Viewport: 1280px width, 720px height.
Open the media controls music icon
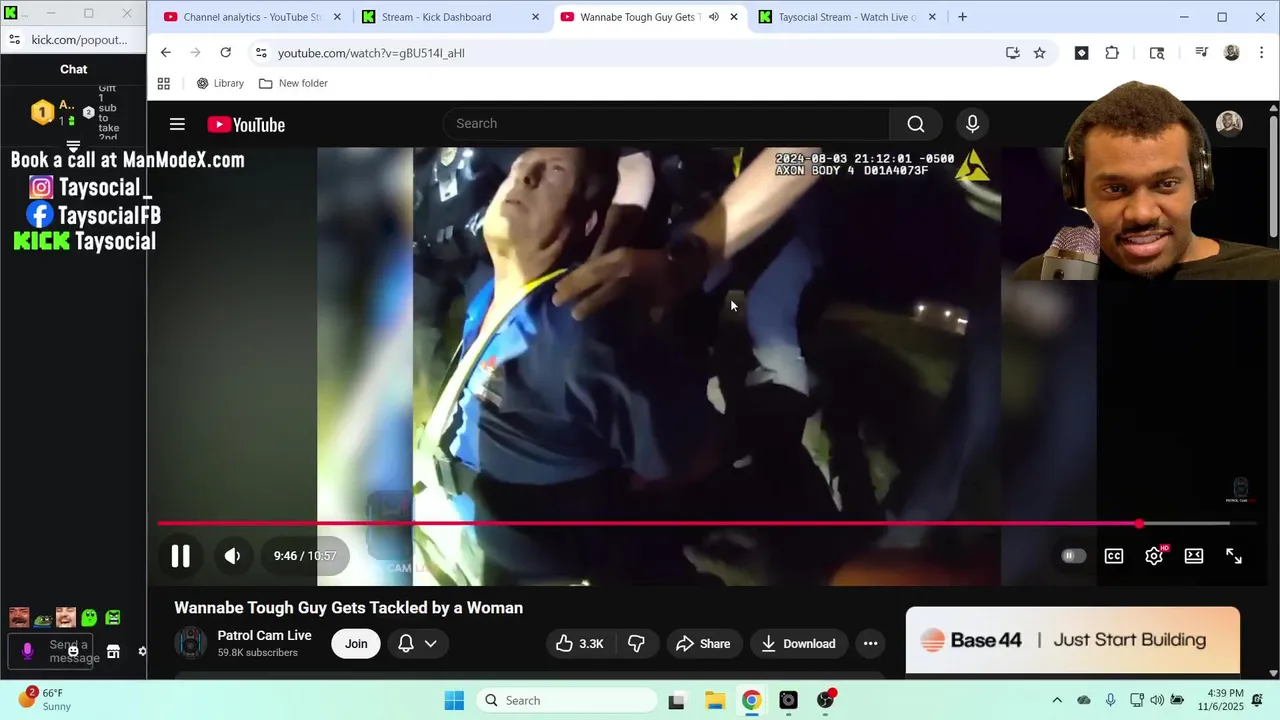[1201, 53]
